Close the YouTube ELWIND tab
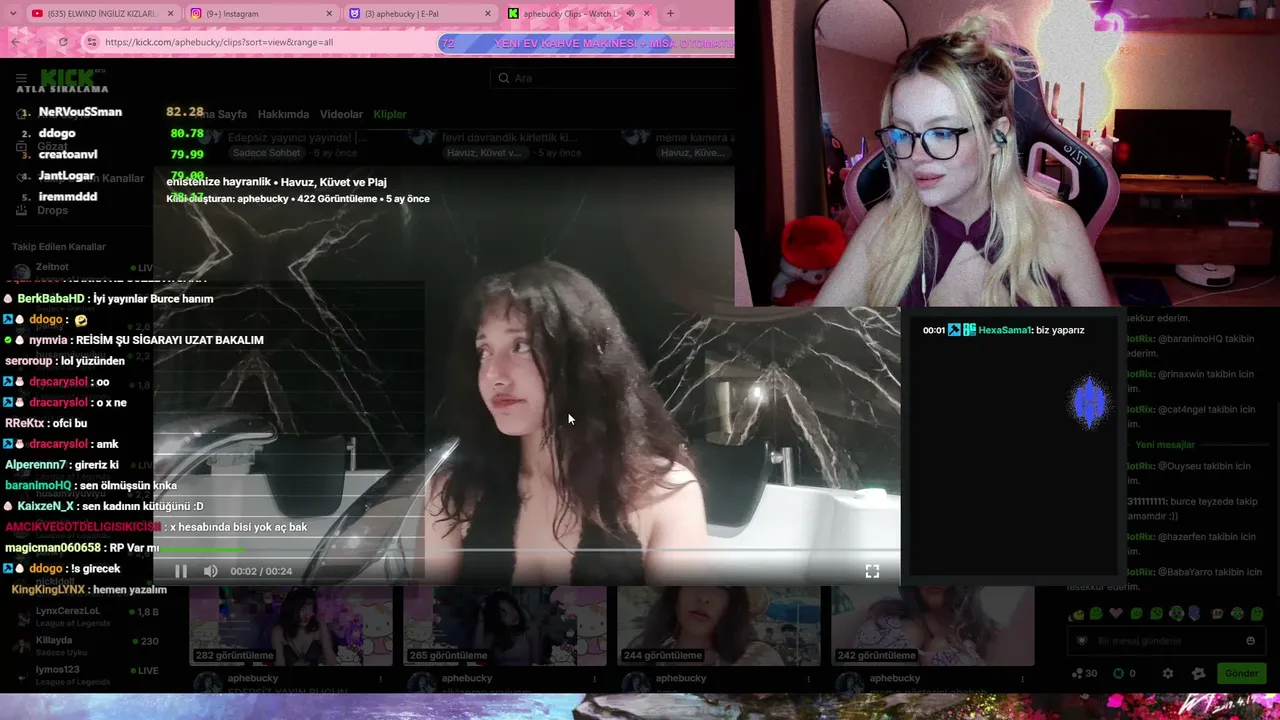The height and width of the screenshot is (720, 1280). coord(170,14)
